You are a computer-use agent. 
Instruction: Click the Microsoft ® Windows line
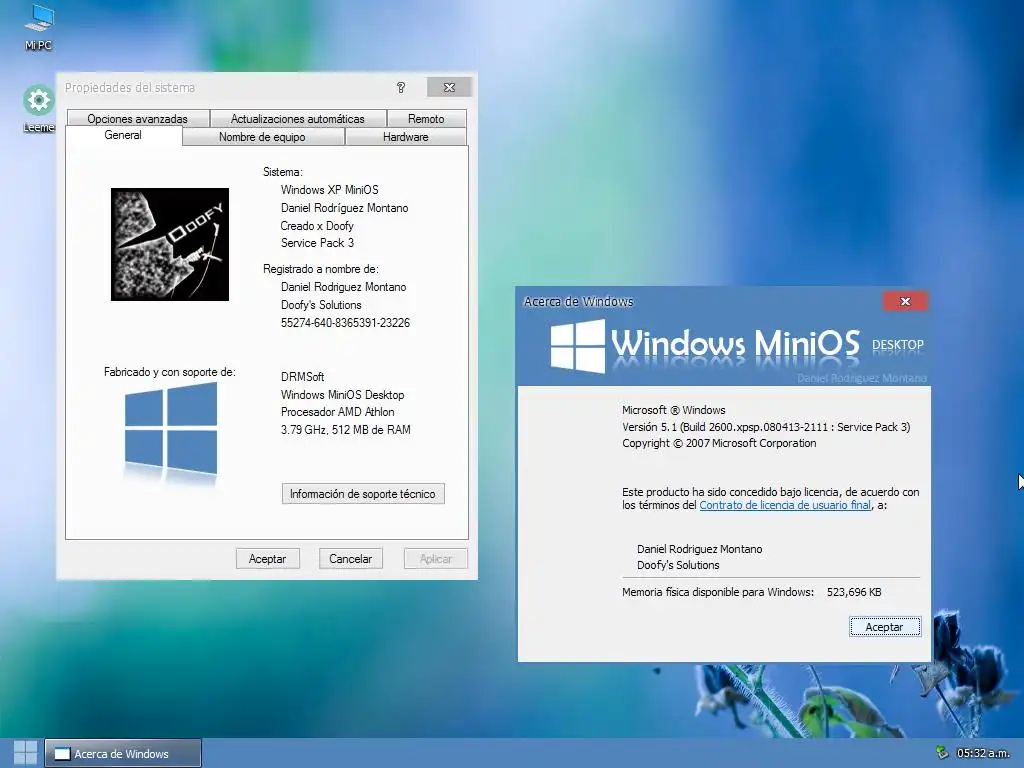tap(673, 410)
